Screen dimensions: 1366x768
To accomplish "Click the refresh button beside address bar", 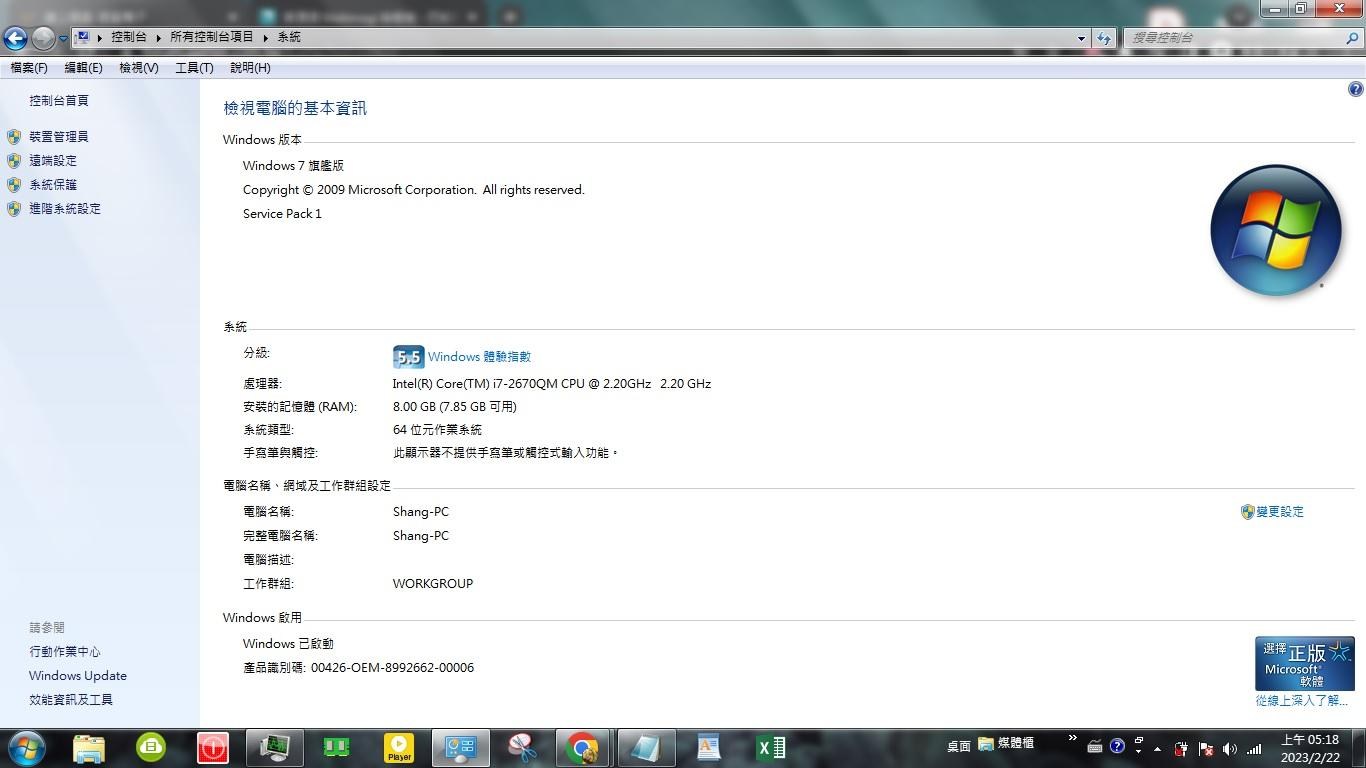I will [x=1103, y=38].
